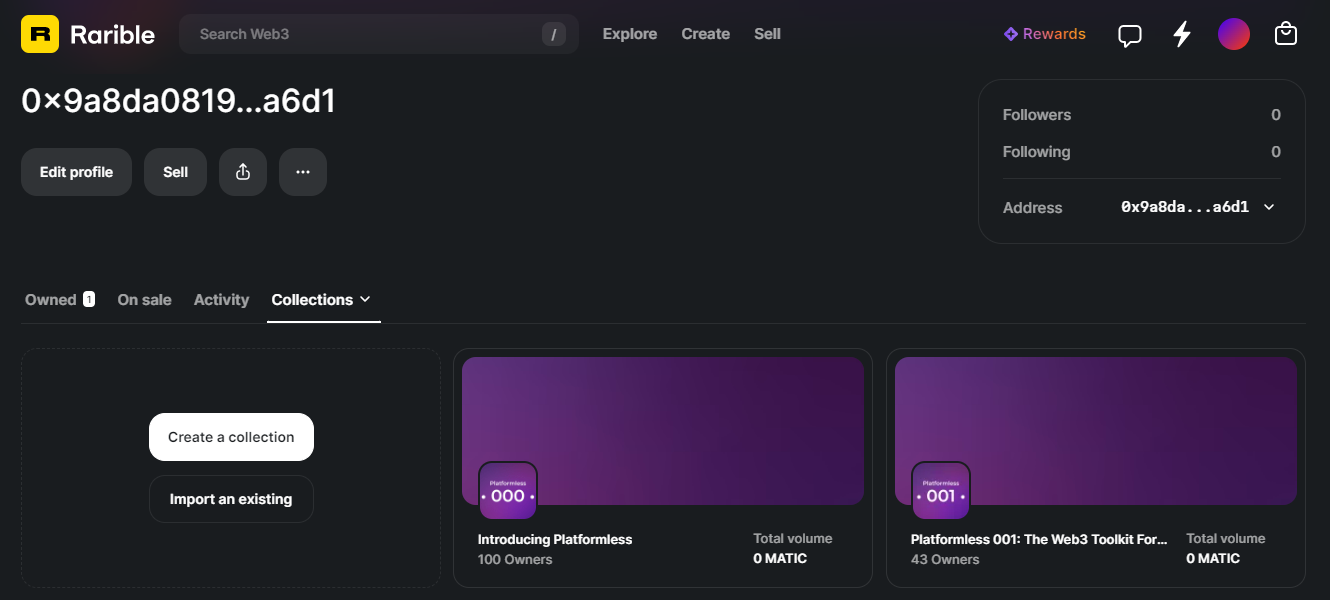Open the lightning bolt activity icon
Viewport: 1330px width, 600px height.
[1182, 34]
